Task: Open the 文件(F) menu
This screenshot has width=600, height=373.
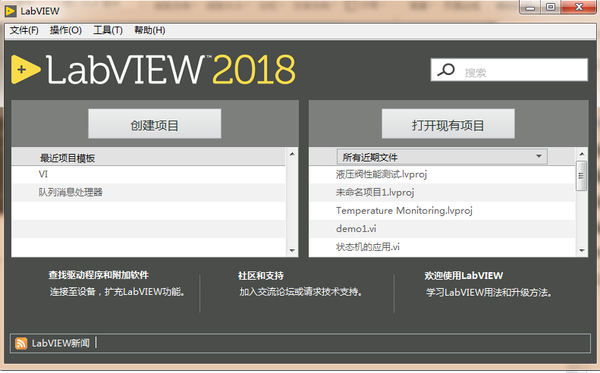Action: [24, 30]
